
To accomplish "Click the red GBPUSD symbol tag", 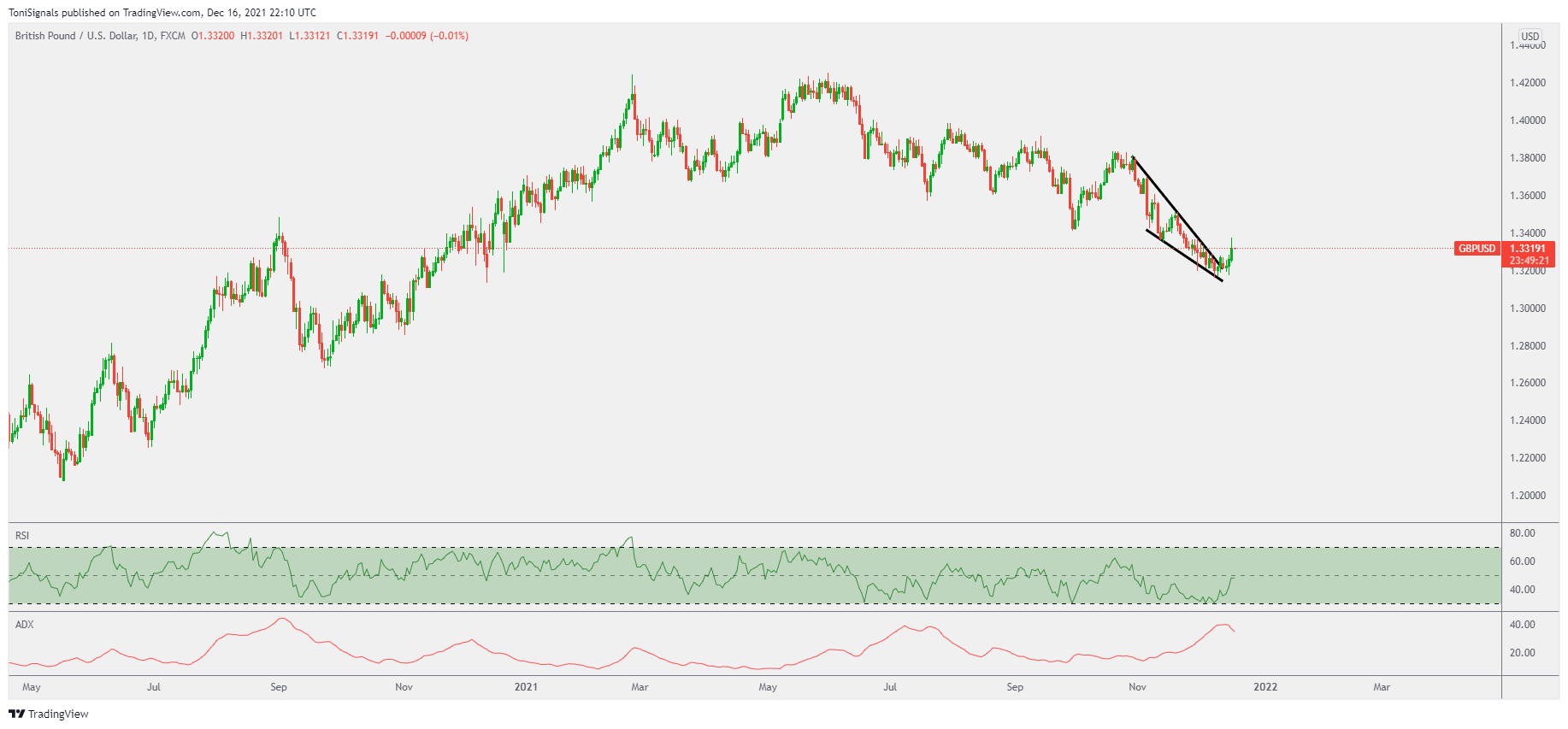I will [1477, 249].
